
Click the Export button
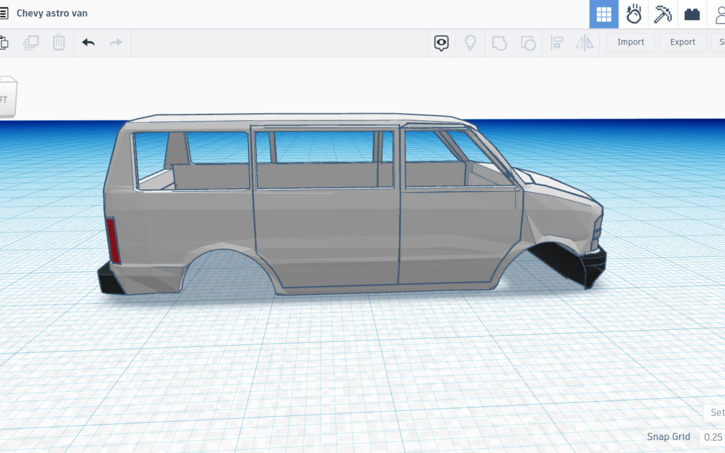tap(682, 42)
